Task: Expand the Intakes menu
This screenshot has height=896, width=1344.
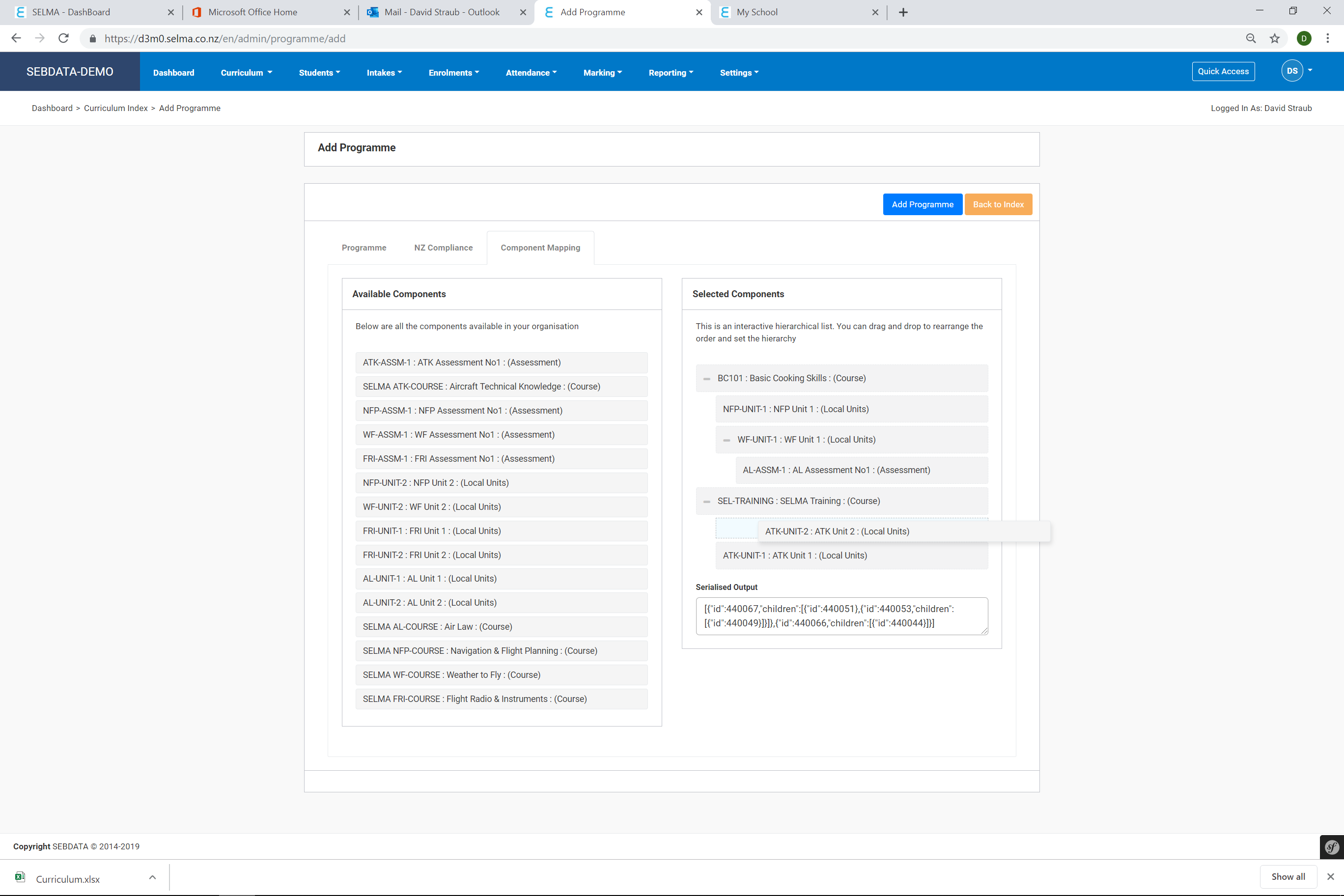Action: click(384, 73)
